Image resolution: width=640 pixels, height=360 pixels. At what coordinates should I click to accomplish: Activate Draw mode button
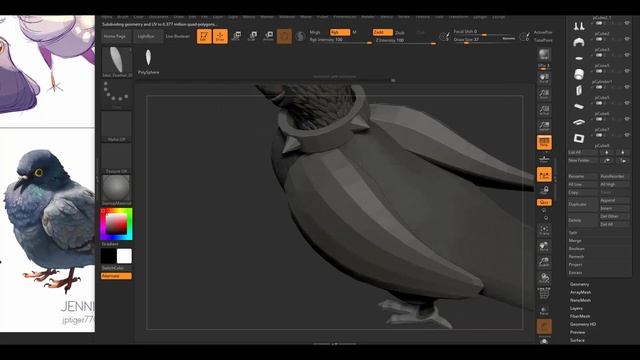coord(220,36)
